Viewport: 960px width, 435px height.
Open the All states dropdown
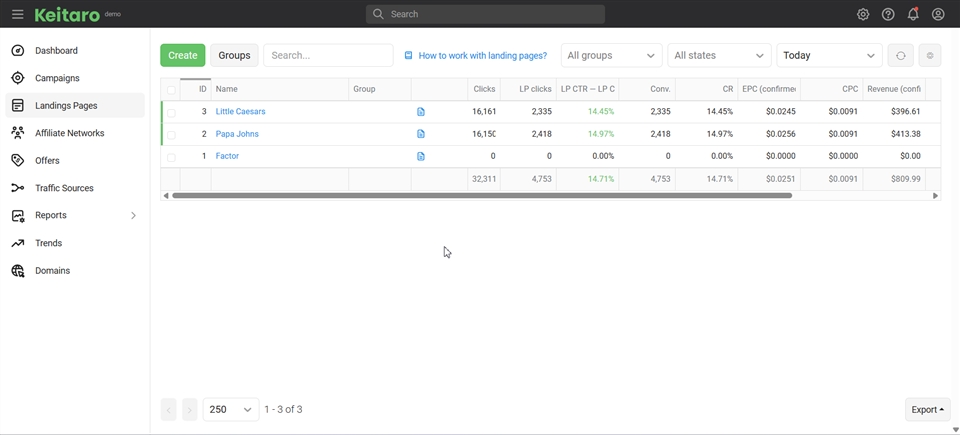pyautogui.click(x=719, y=56)
